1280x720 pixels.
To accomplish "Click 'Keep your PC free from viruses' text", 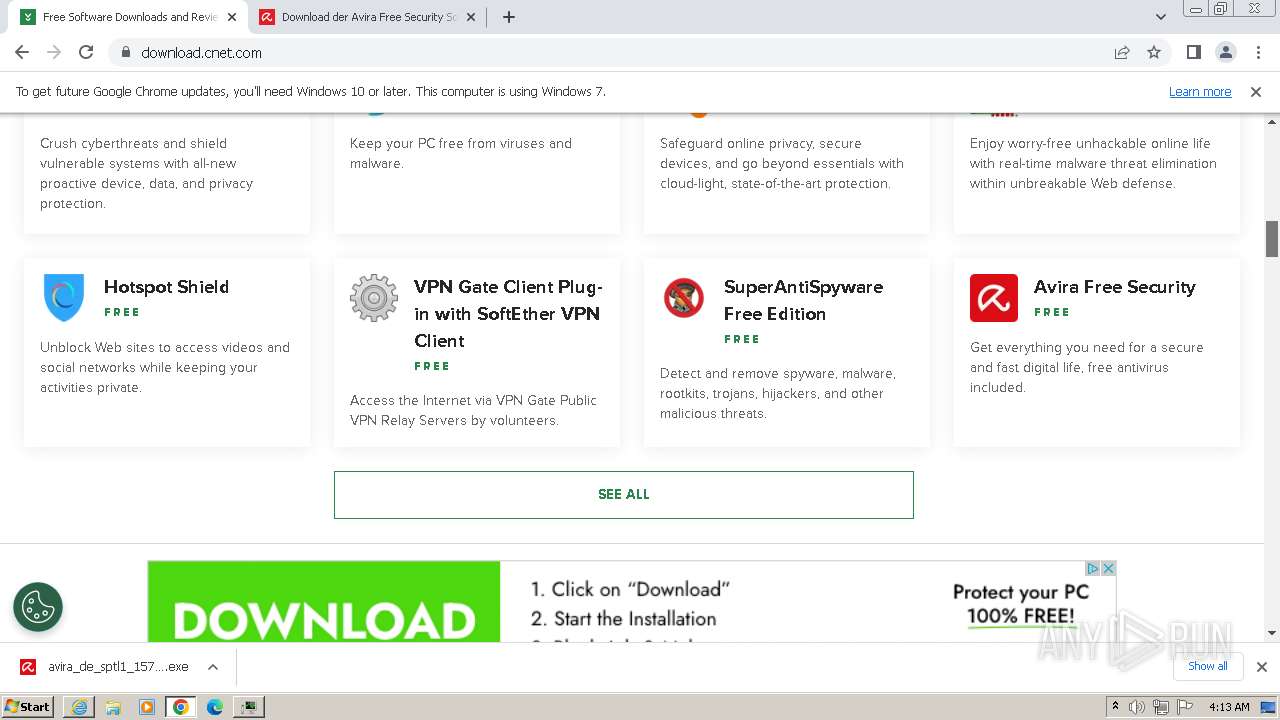I will 461,153.
